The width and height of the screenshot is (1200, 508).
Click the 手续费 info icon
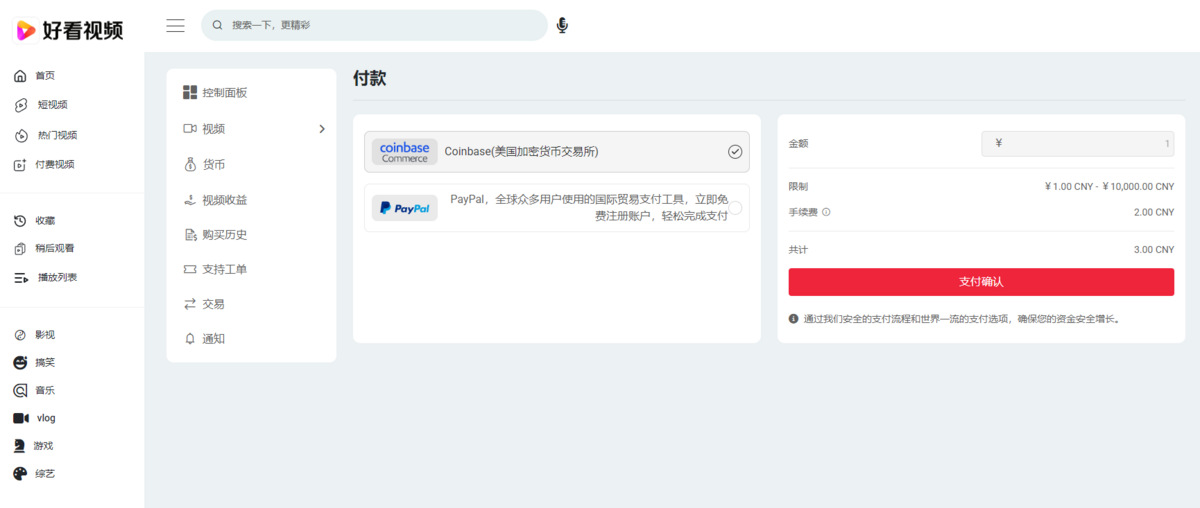tap(826, 212)
